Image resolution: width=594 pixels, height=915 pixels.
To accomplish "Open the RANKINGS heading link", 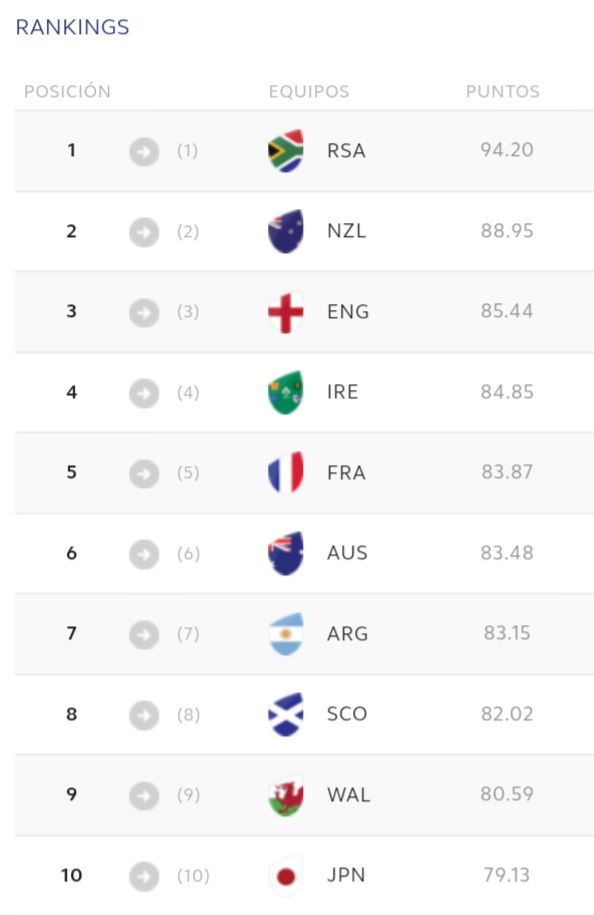I will pos(72,27).
